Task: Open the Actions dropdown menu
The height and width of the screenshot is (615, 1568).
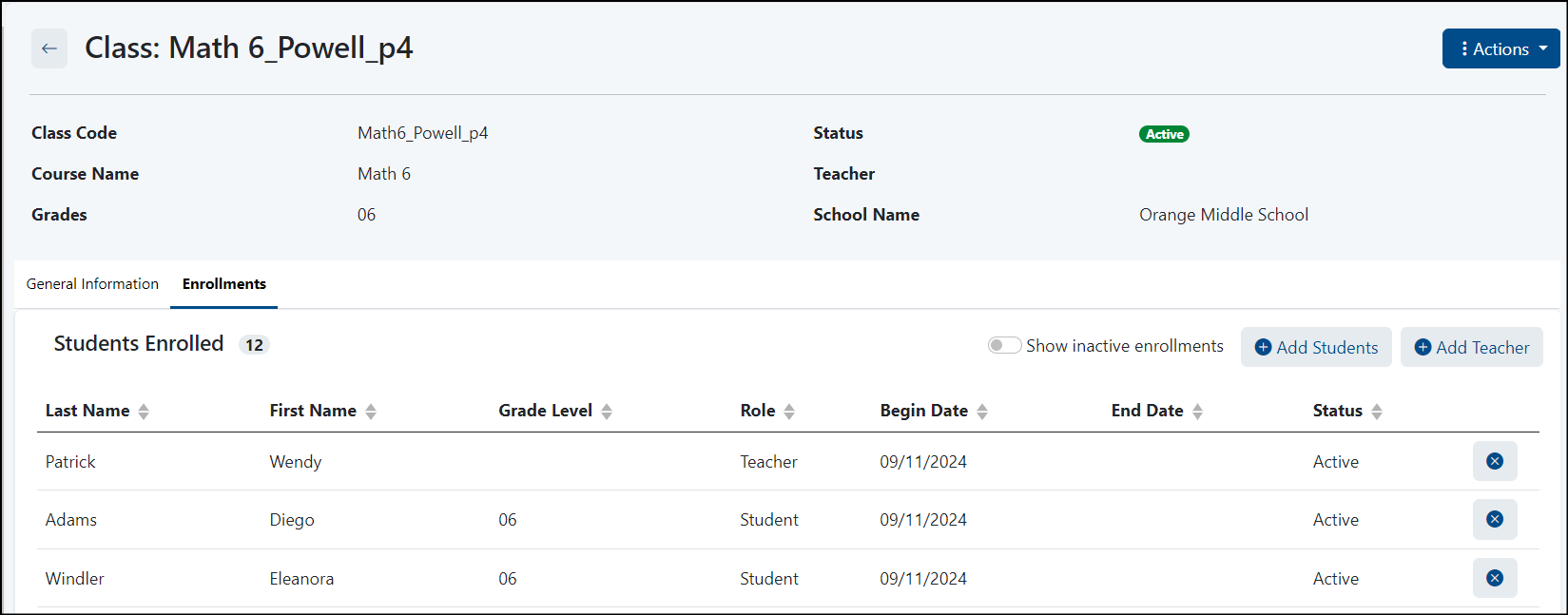Action: (1500, 48)
